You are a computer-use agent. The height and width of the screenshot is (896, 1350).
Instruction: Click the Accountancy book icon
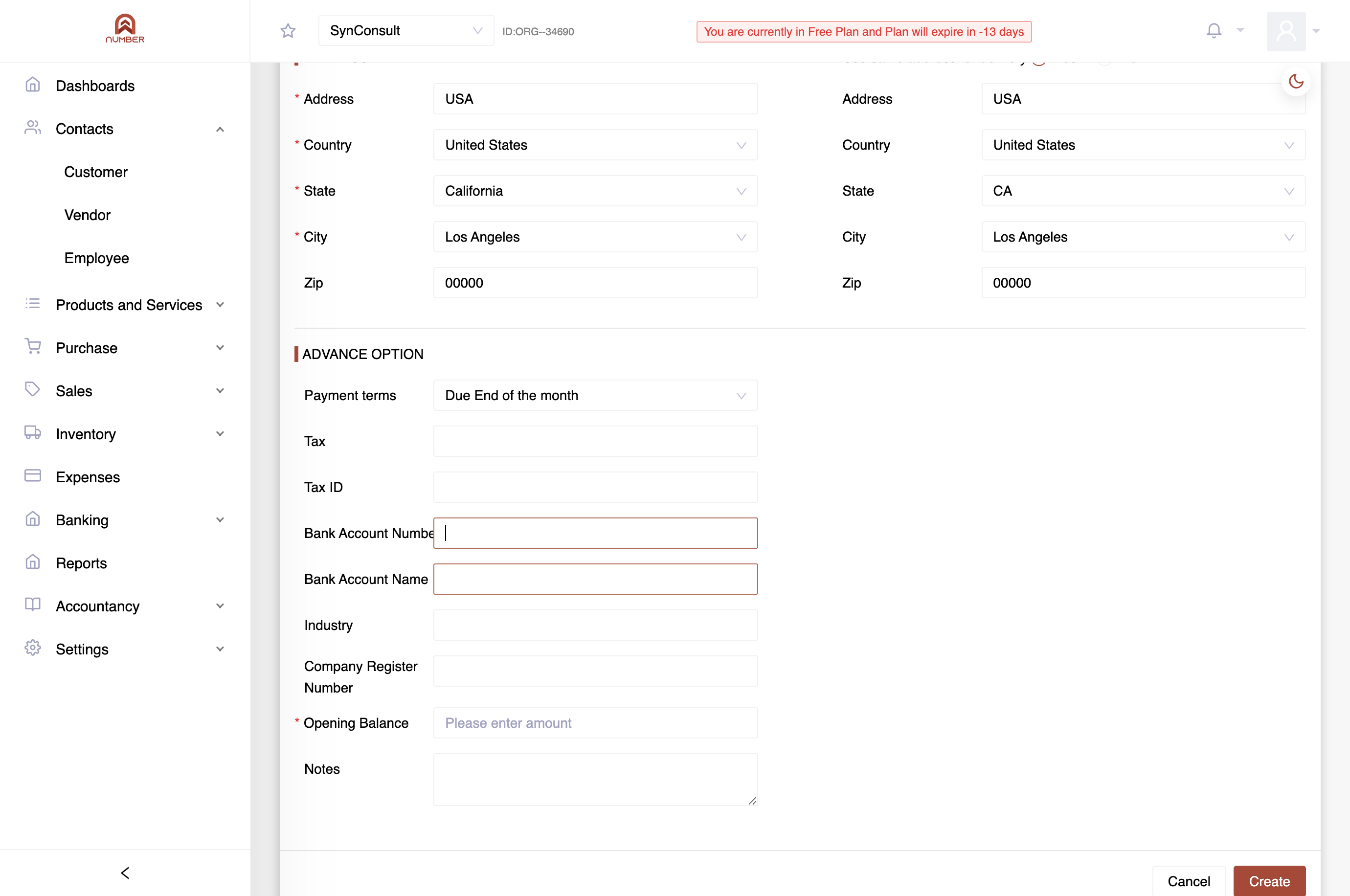[33, 605]
